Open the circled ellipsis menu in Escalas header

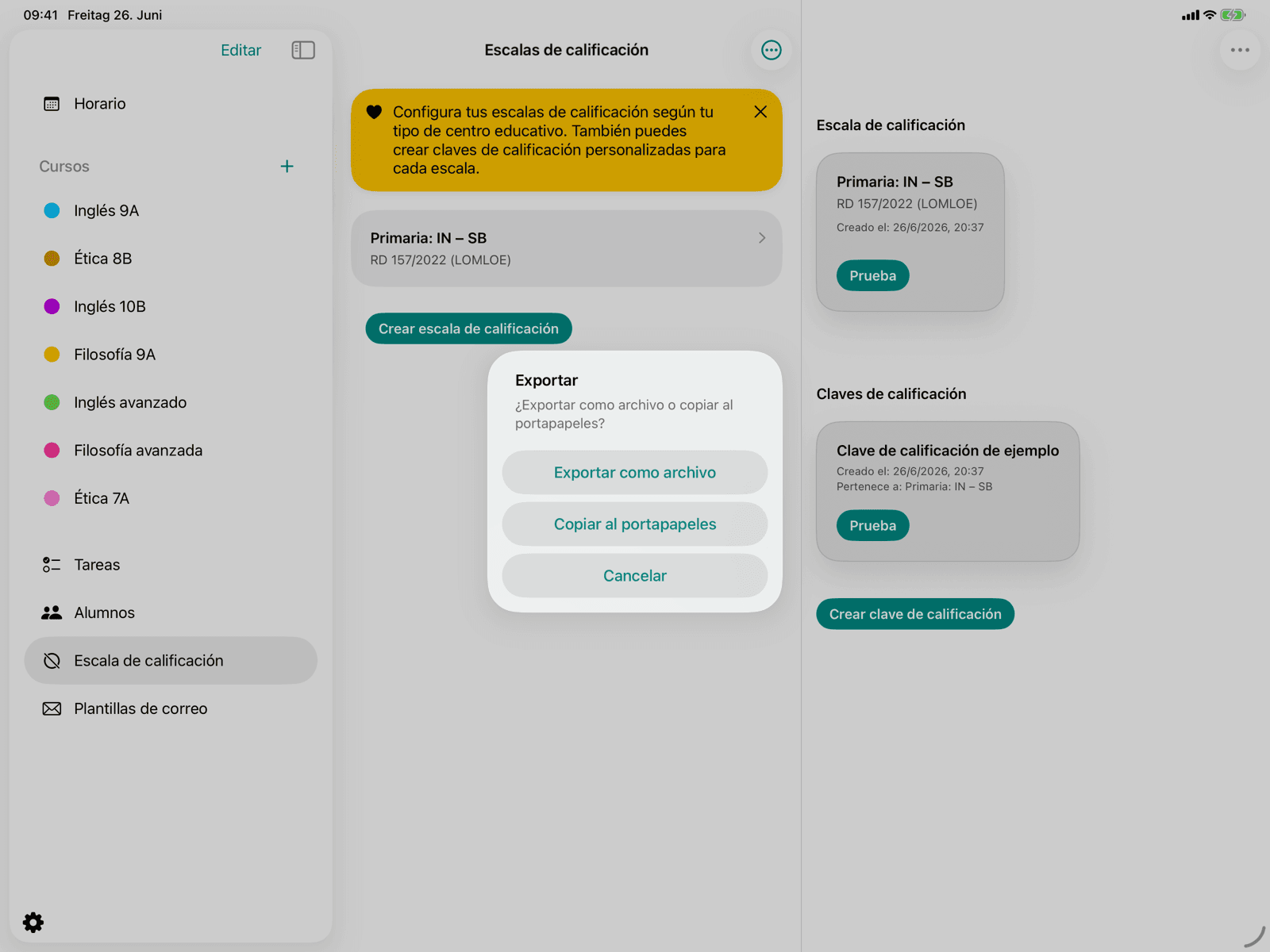771,50
